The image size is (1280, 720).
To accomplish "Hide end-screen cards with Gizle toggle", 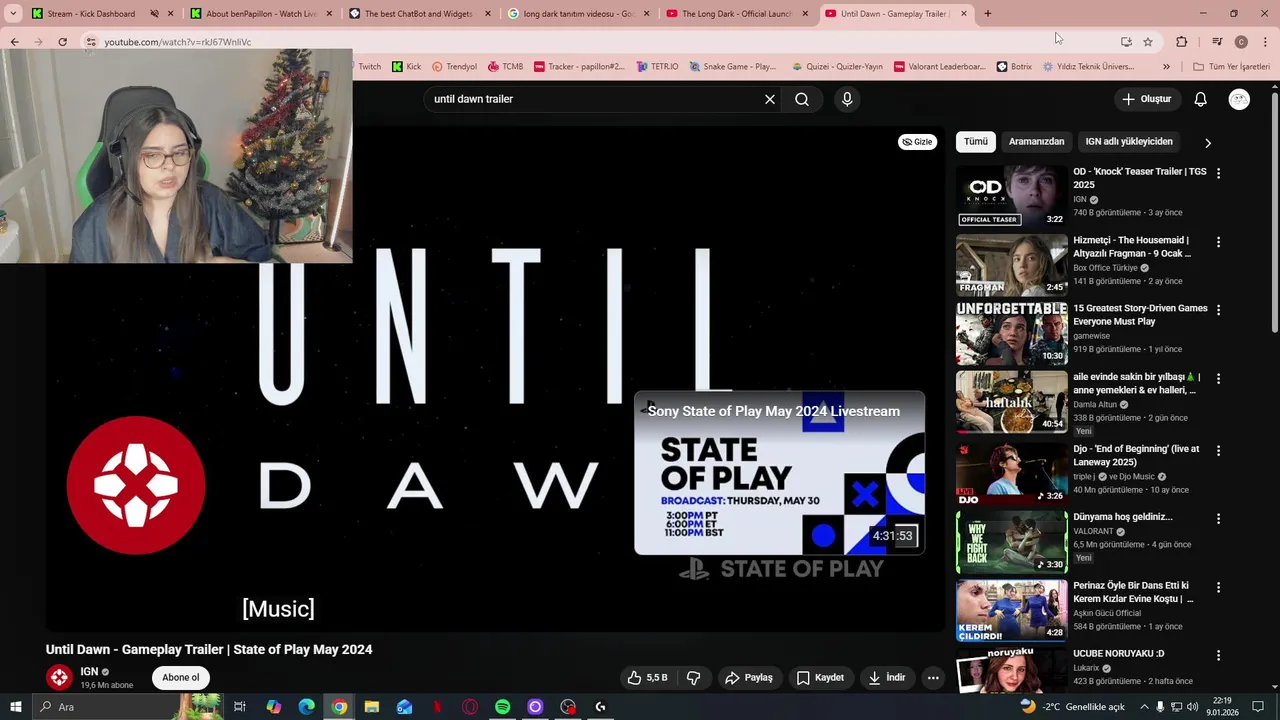I will (x=917, y=142).
